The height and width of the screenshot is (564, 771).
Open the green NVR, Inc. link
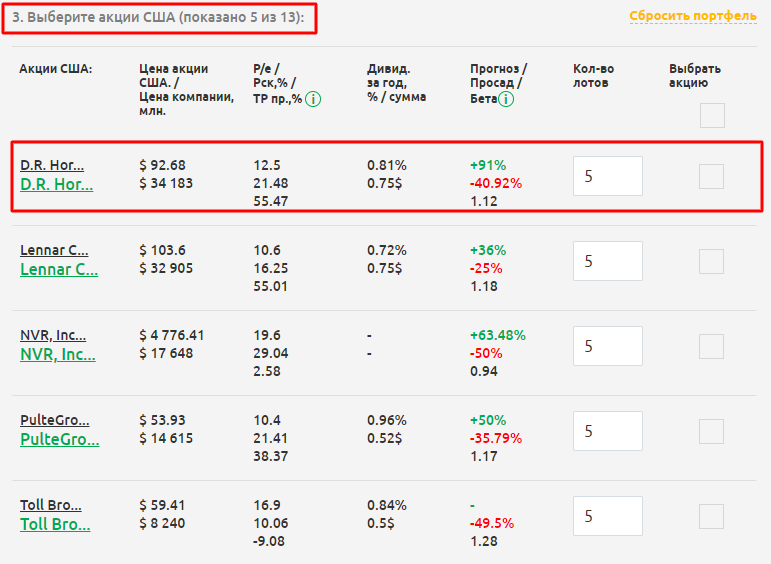[56, 354]
